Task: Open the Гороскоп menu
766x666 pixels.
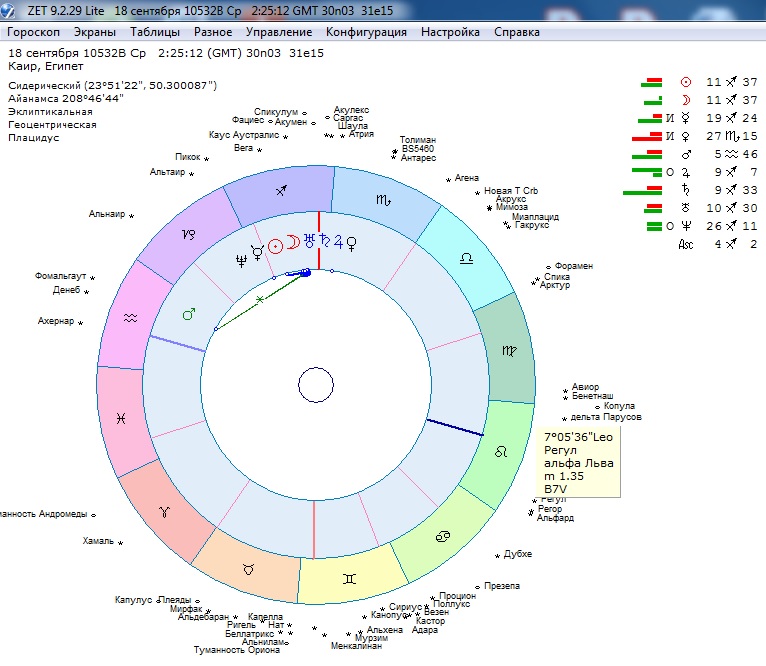Action: click(x=34, y=32)
